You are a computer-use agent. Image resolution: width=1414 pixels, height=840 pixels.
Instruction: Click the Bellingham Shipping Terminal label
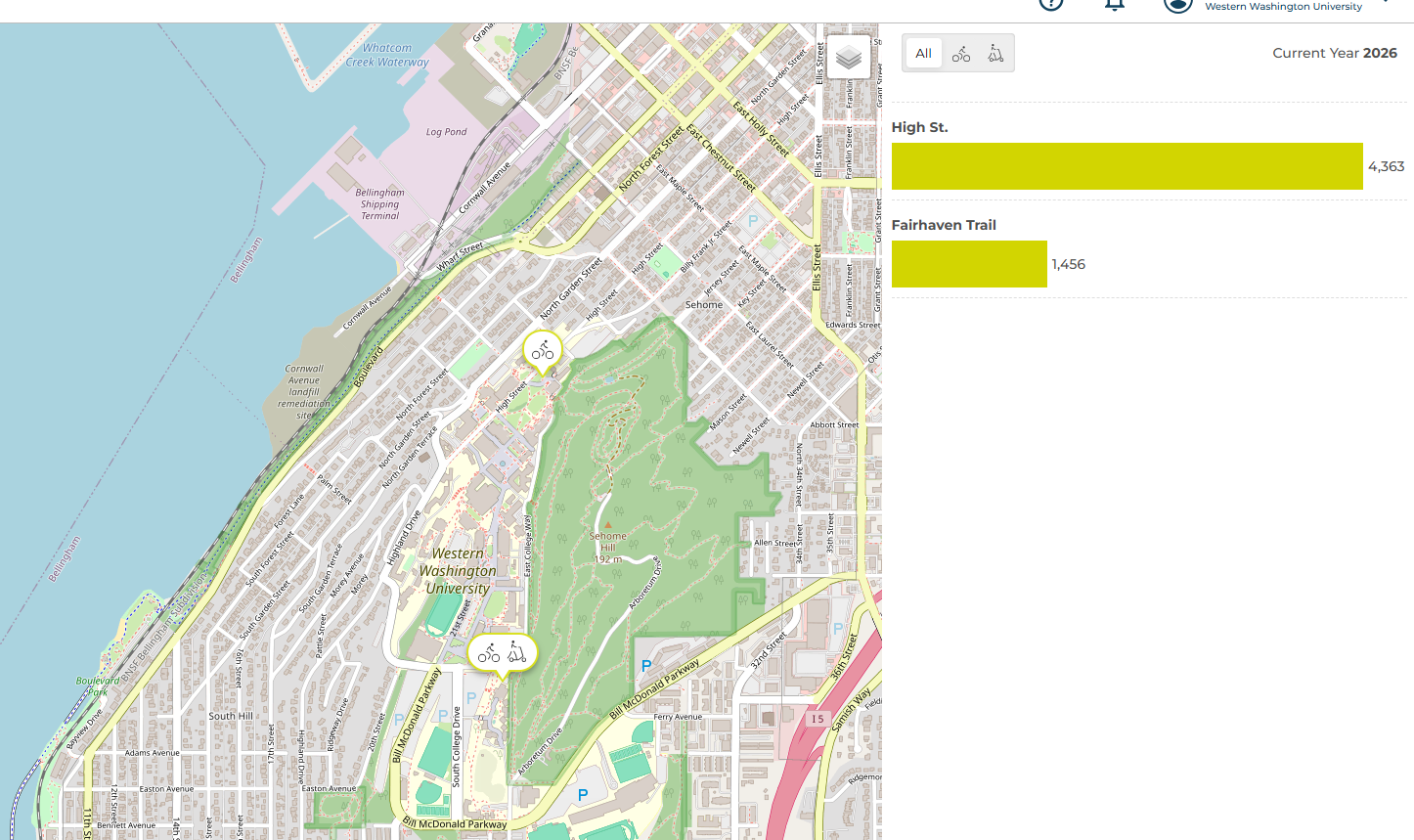(x=379, y=204)
